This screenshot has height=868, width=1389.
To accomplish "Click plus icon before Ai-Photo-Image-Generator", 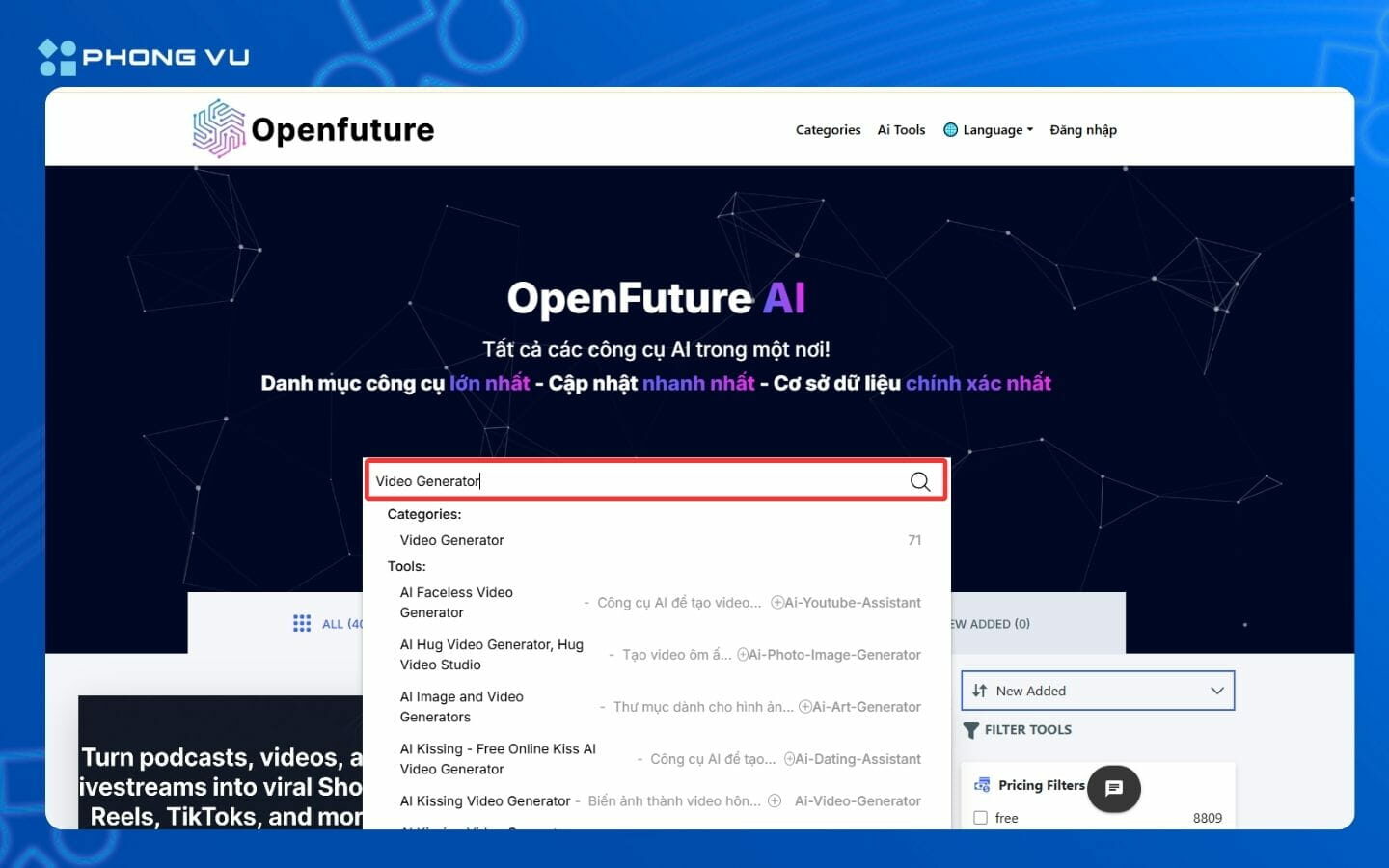I will [743, 655].
